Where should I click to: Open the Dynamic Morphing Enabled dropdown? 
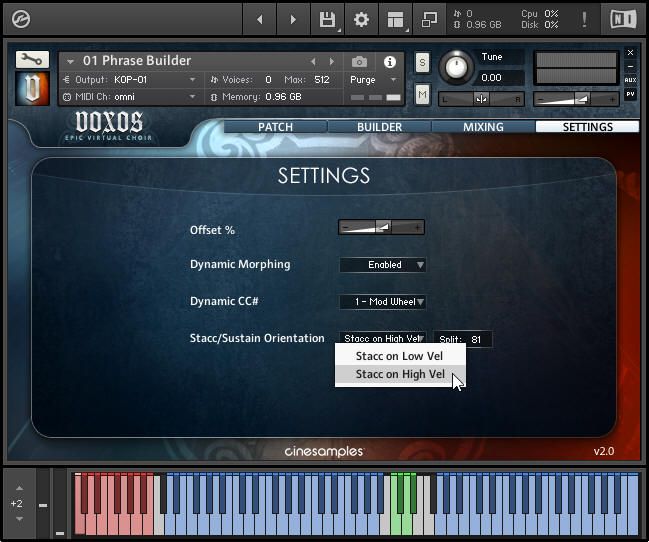[x=382, y=265]
